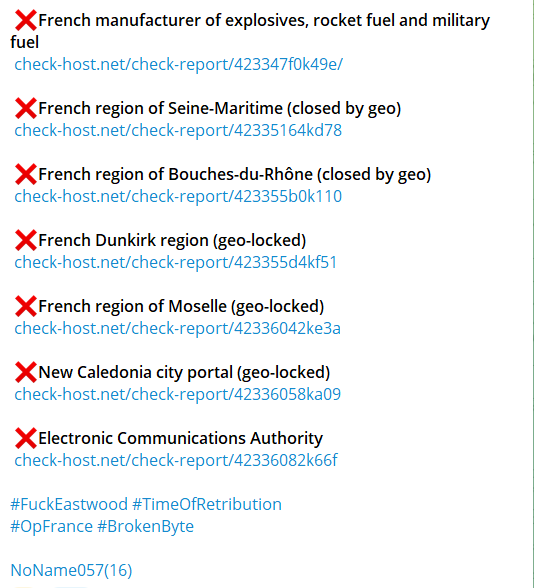Open Bouches-du-Rhône check-report link 423355b0k110
This screenshot has height=588, width=534.
[x=178, y=196]
